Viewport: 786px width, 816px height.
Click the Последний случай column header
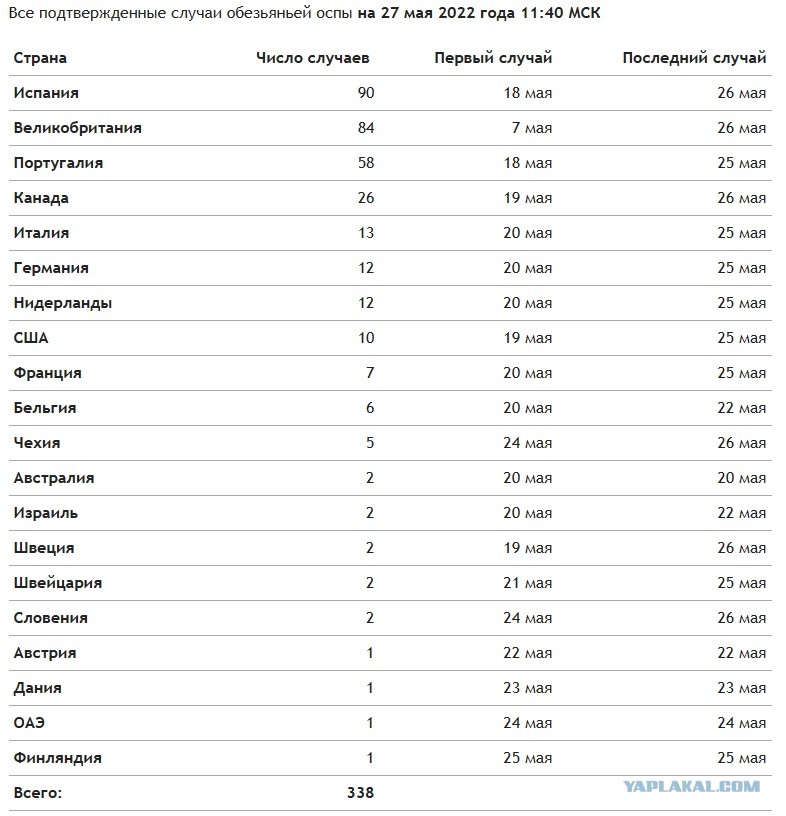(x=694, y=58)
